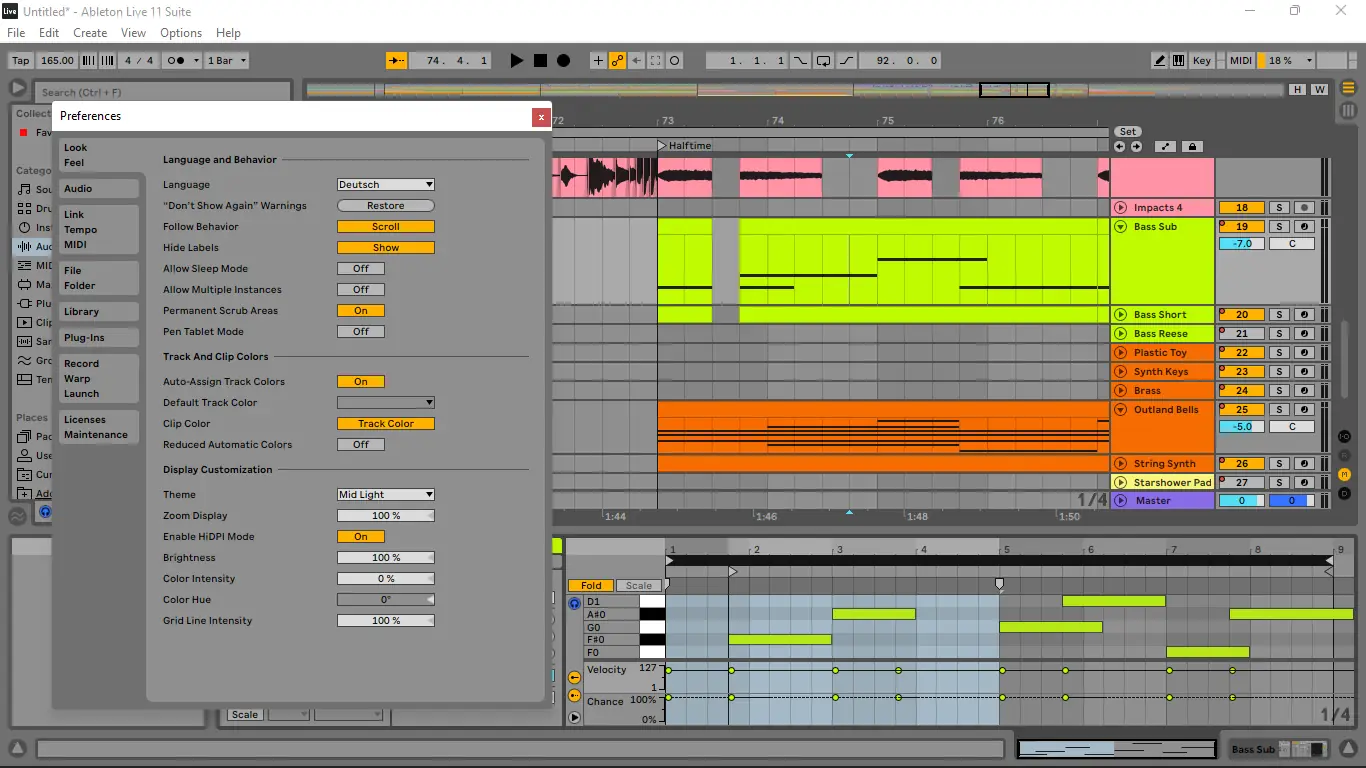
Task: Click the Stop button in the transport
Action: click(x=540, y=61)
